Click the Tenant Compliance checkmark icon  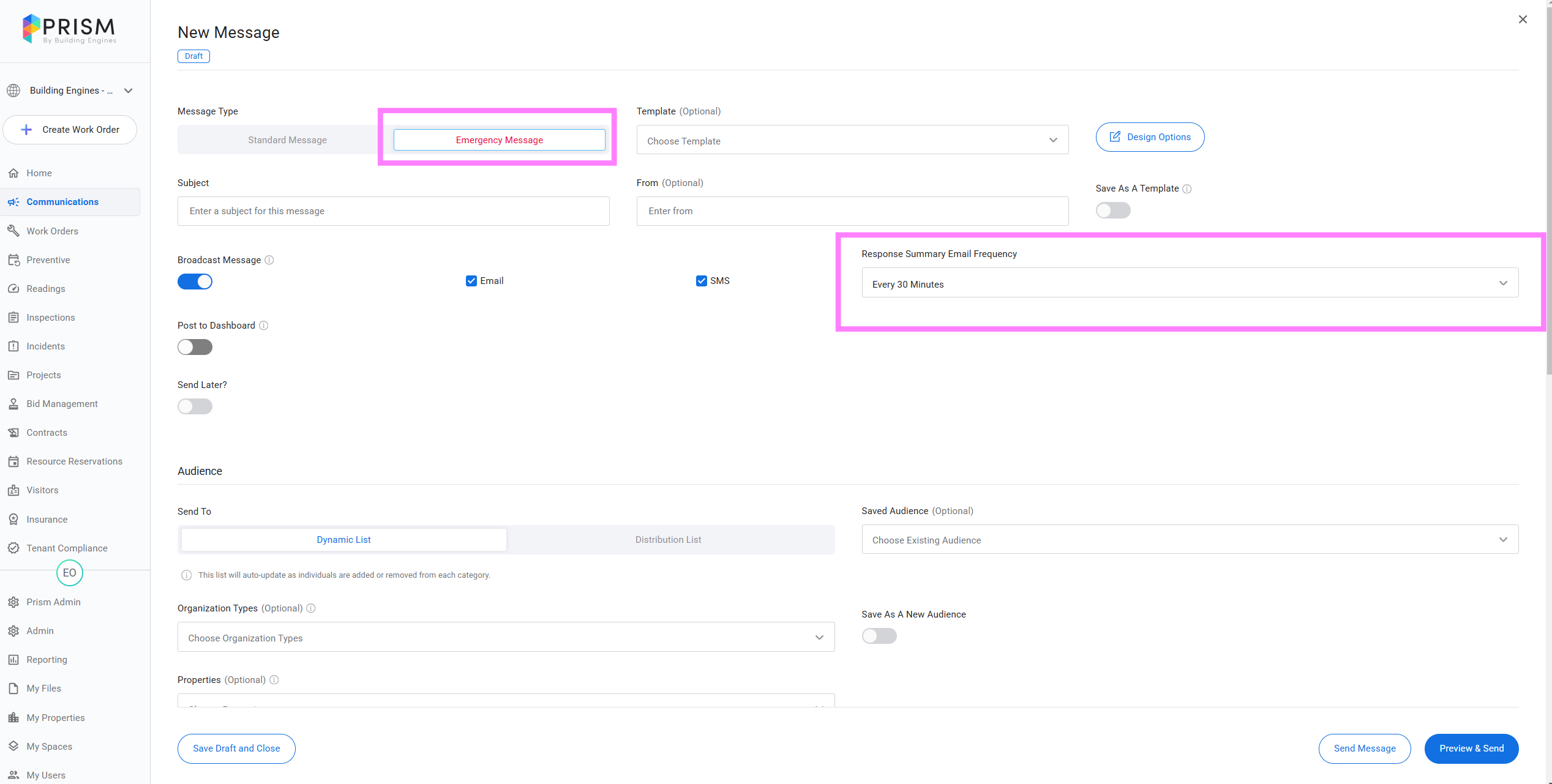(13, 548)
